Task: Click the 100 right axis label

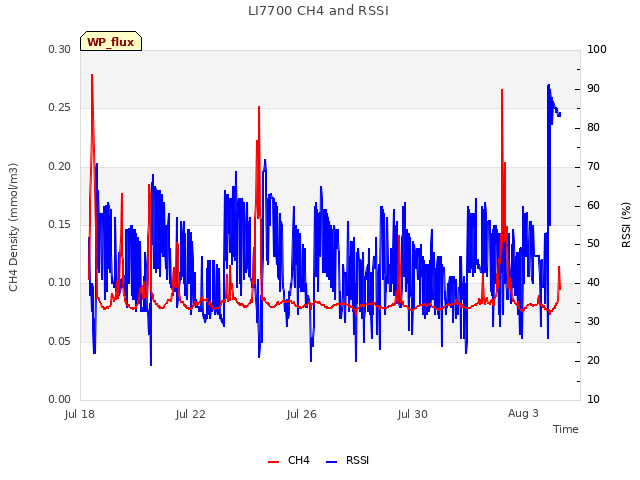Action: coord(597,49)
